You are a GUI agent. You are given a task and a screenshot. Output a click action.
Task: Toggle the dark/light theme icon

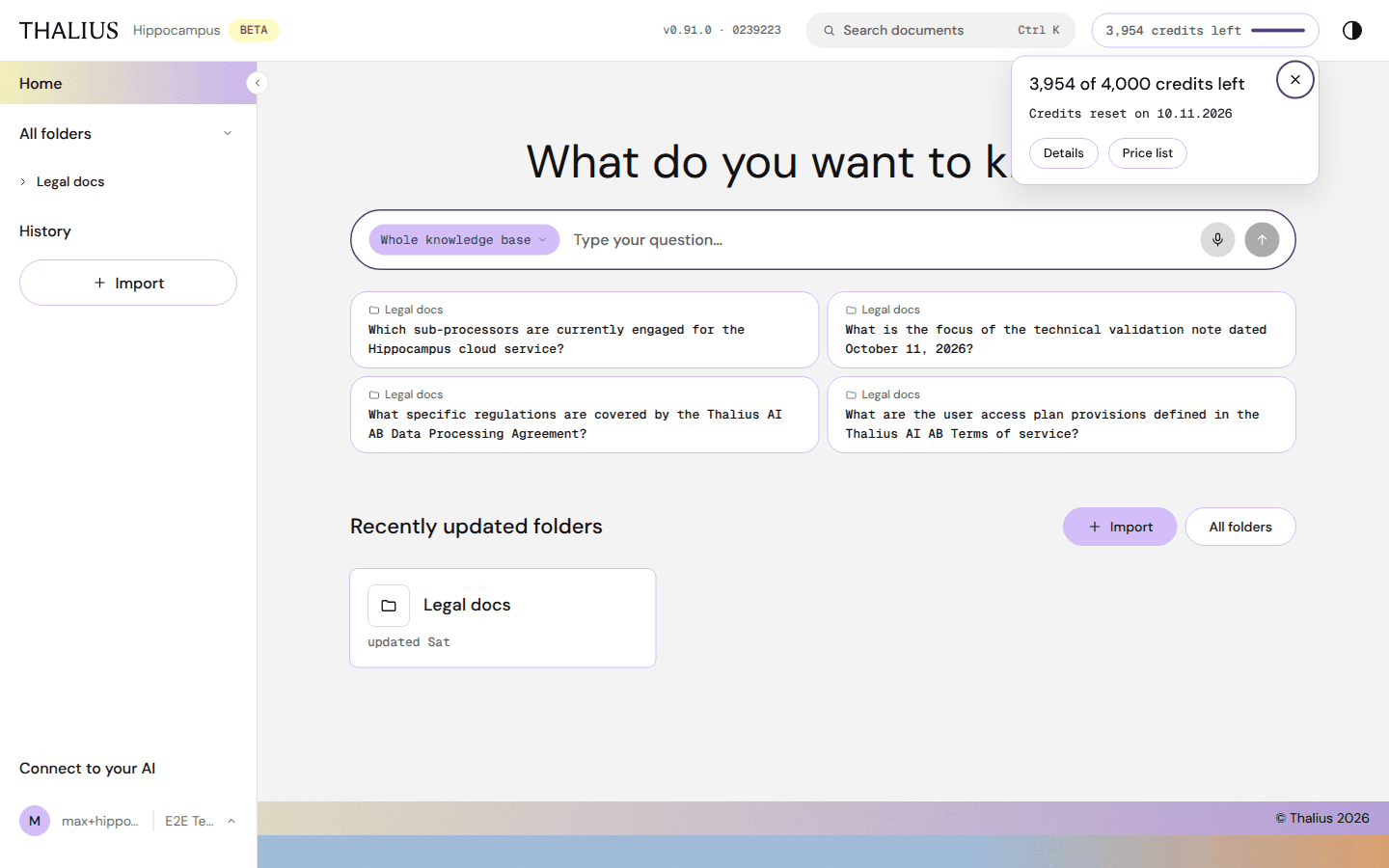1352,30
